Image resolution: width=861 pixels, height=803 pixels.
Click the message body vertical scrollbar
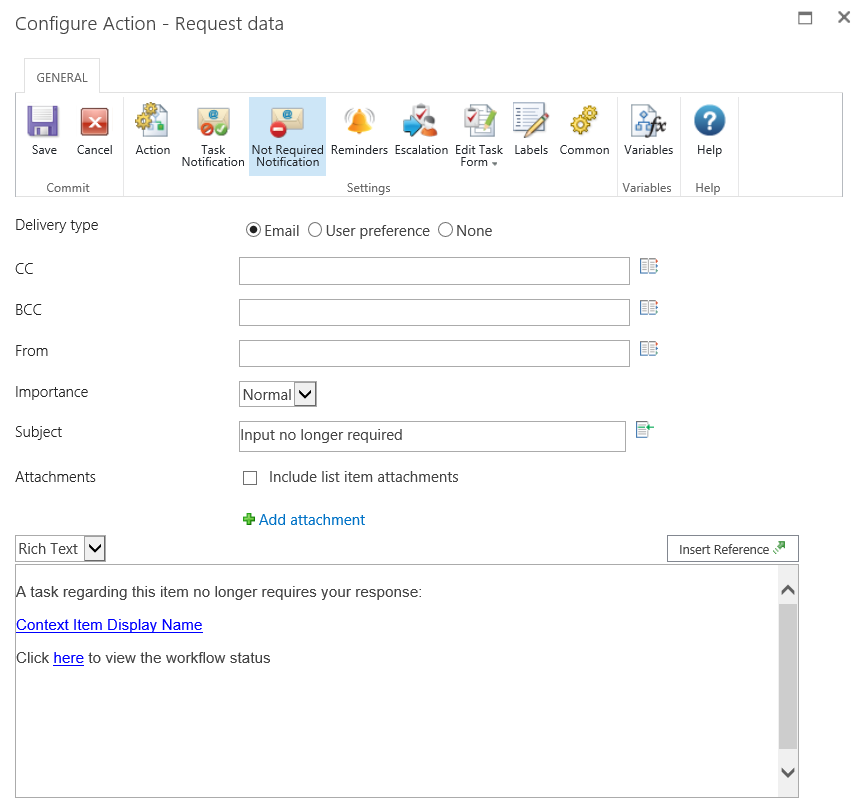(x=788, y=677)
